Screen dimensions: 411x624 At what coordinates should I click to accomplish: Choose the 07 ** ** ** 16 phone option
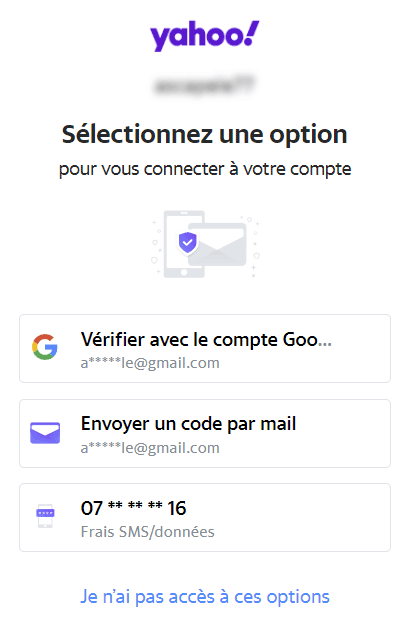[205, 517]
